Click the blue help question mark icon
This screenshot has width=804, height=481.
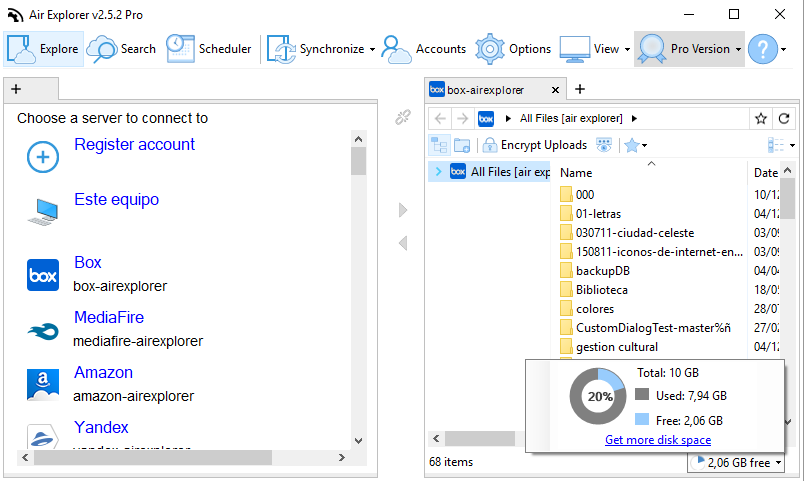[763, 49]
